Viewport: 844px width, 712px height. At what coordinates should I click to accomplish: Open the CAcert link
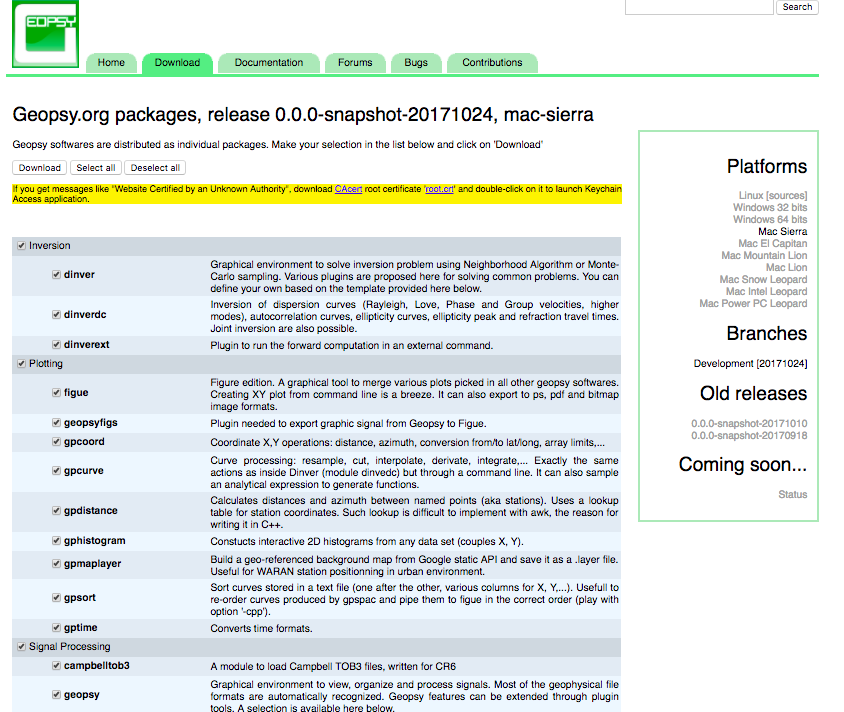[348, 189]
